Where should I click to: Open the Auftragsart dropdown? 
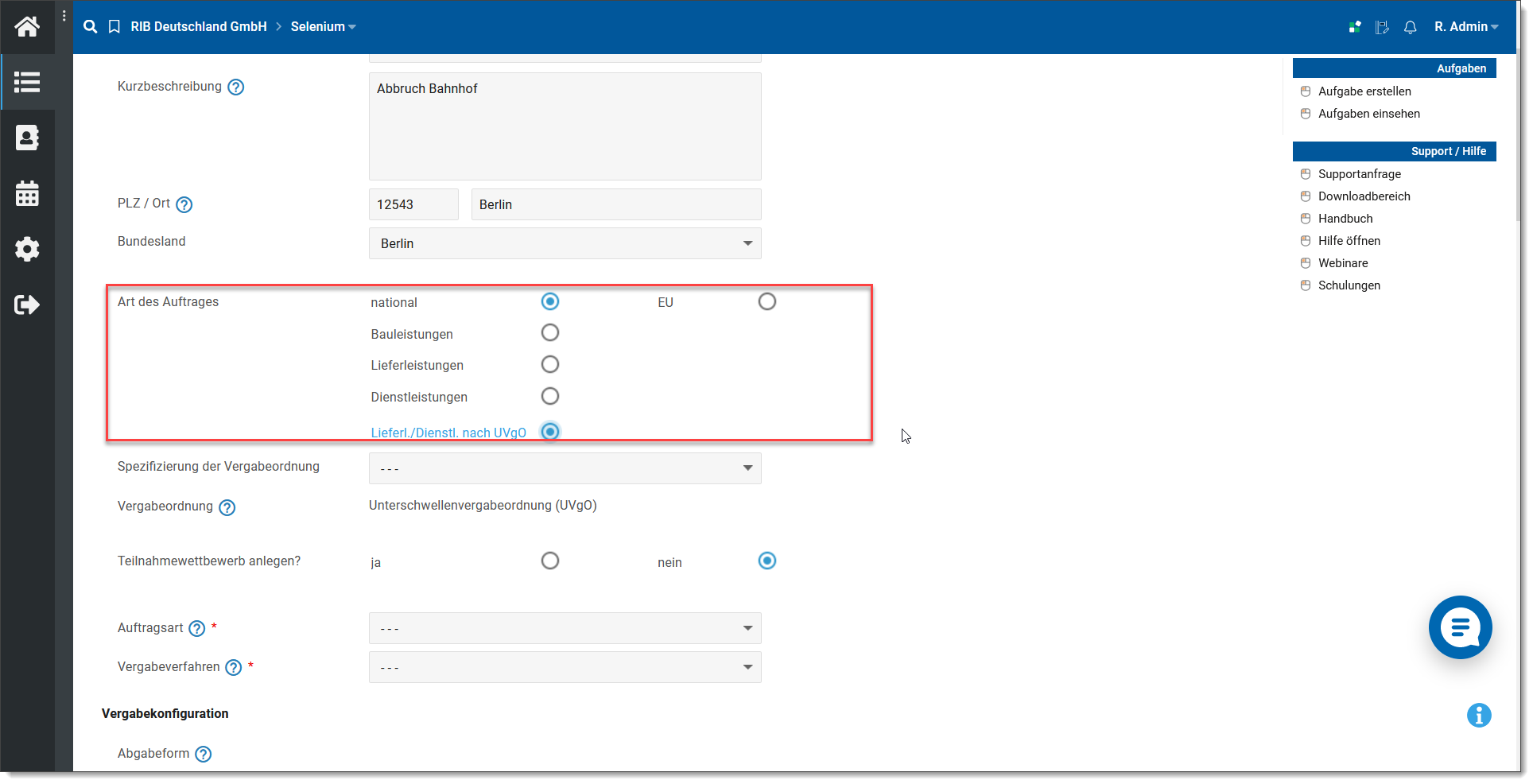tap(565, 628)
